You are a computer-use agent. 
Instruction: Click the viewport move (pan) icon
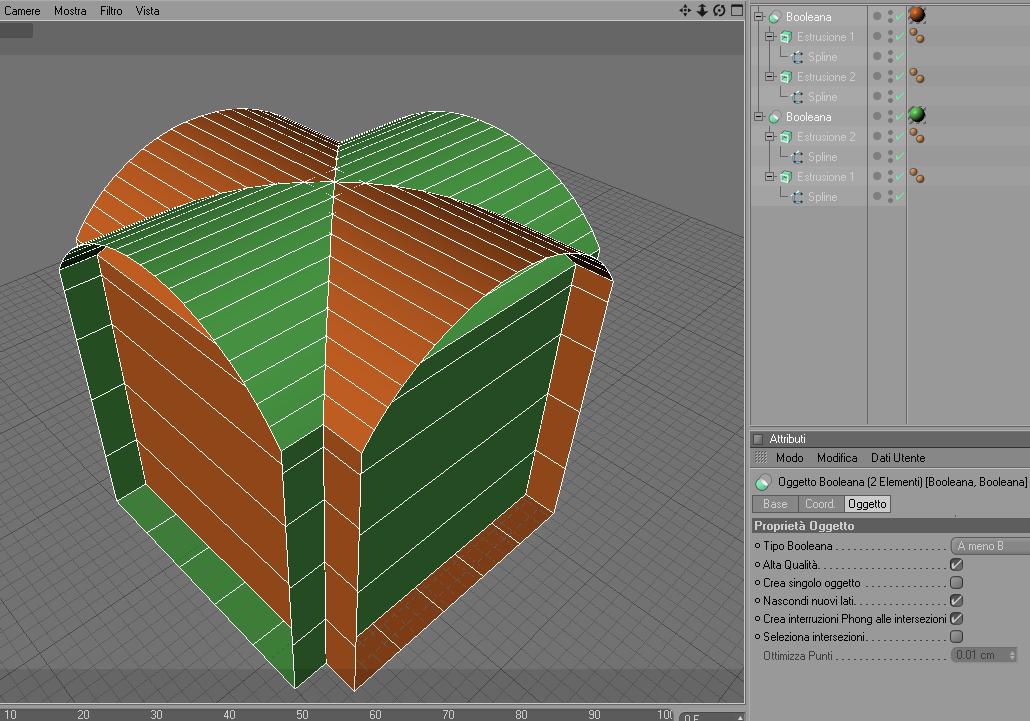pos(685,11)
